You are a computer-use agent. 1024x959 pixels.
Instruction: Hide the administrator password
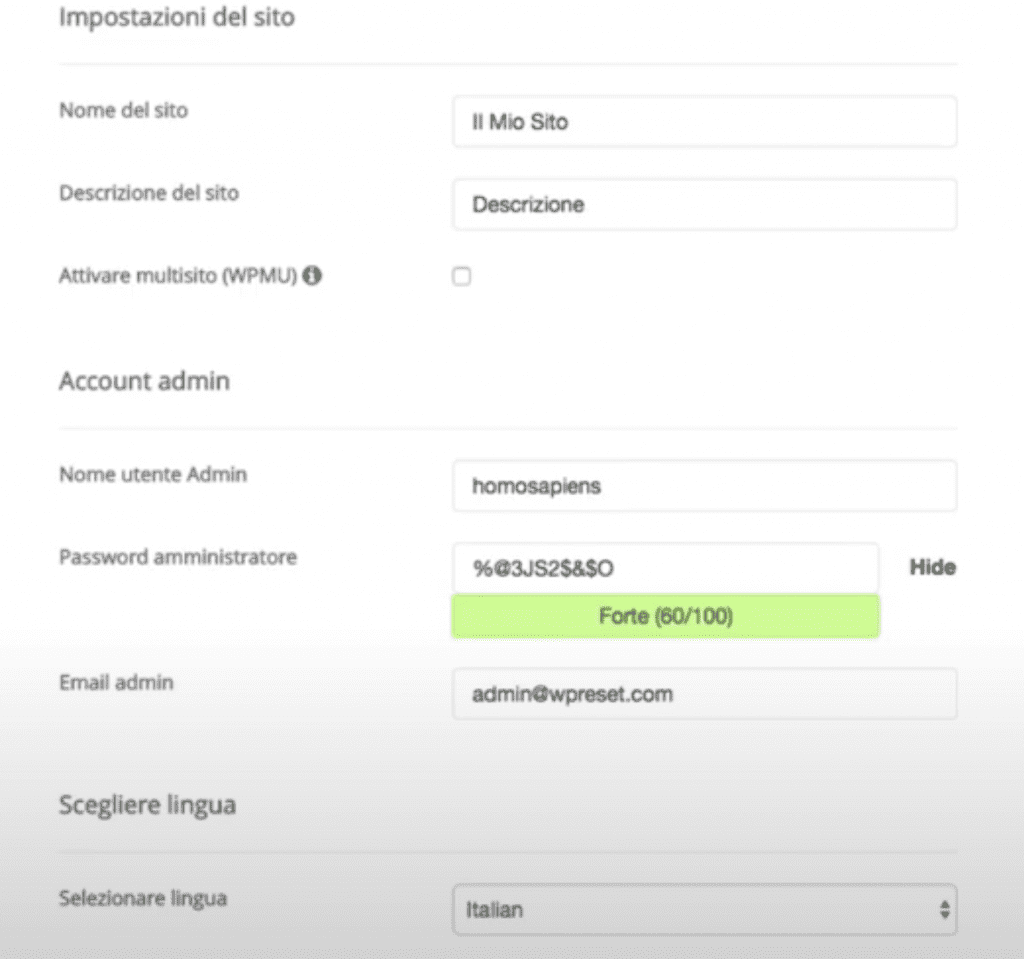coord(933,567)
